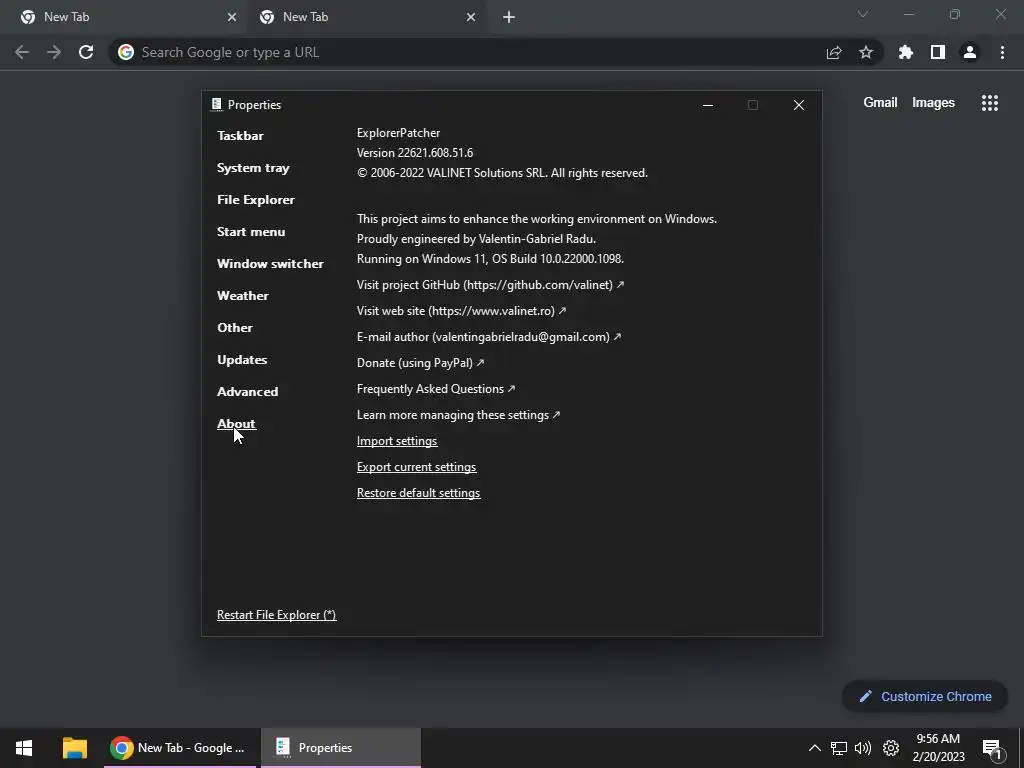Click Export current settings

point(416,468)
